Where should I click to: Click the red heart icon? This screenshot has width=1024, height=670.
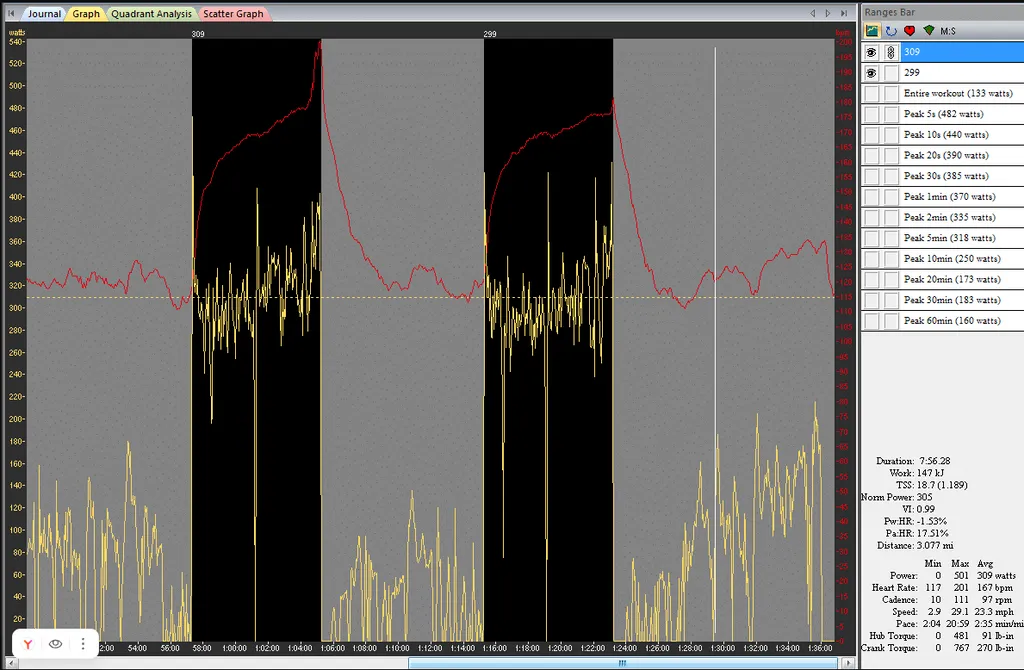(909, 31)
